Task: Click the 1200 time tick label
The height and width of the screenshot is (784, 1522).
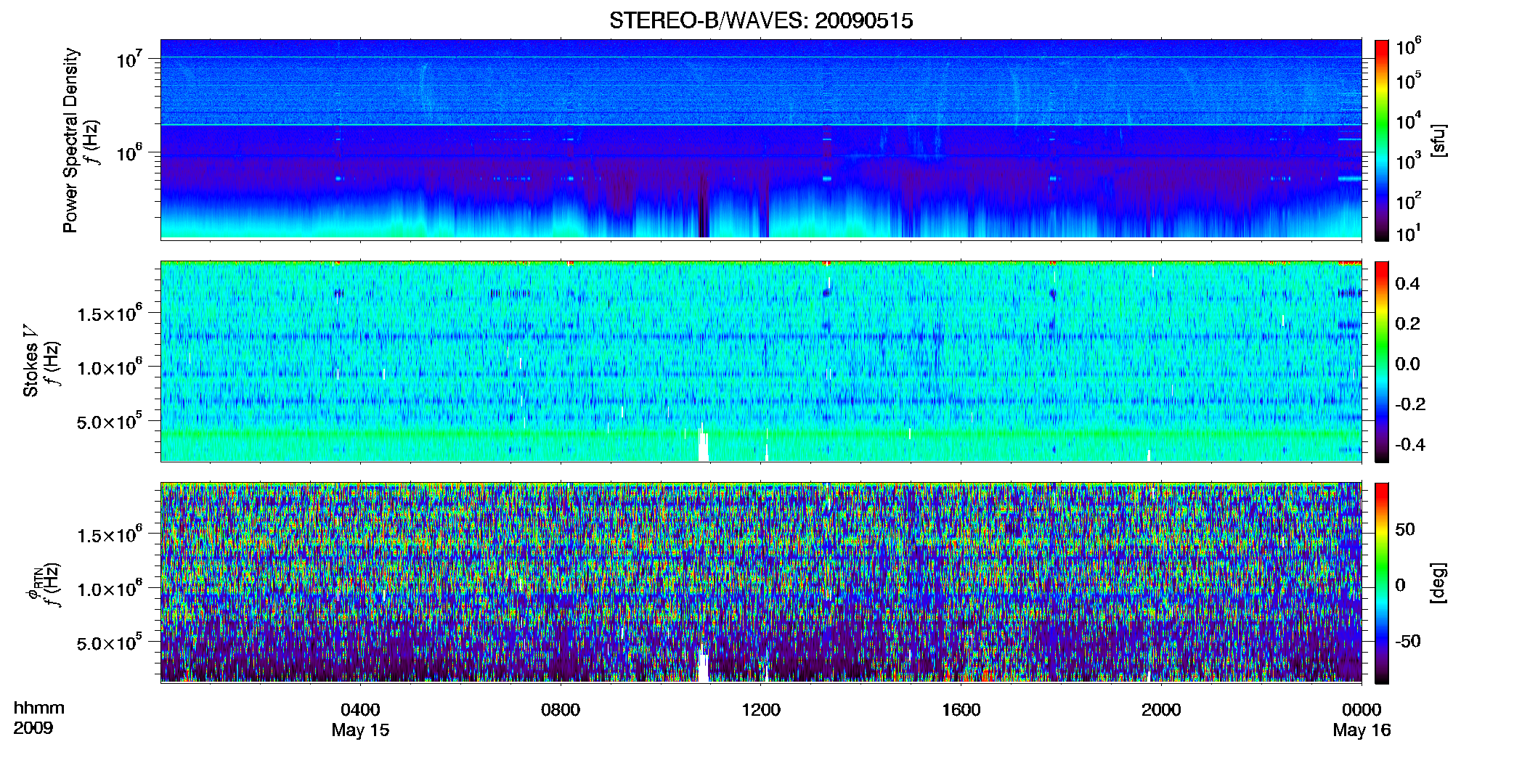Action: 761,710
